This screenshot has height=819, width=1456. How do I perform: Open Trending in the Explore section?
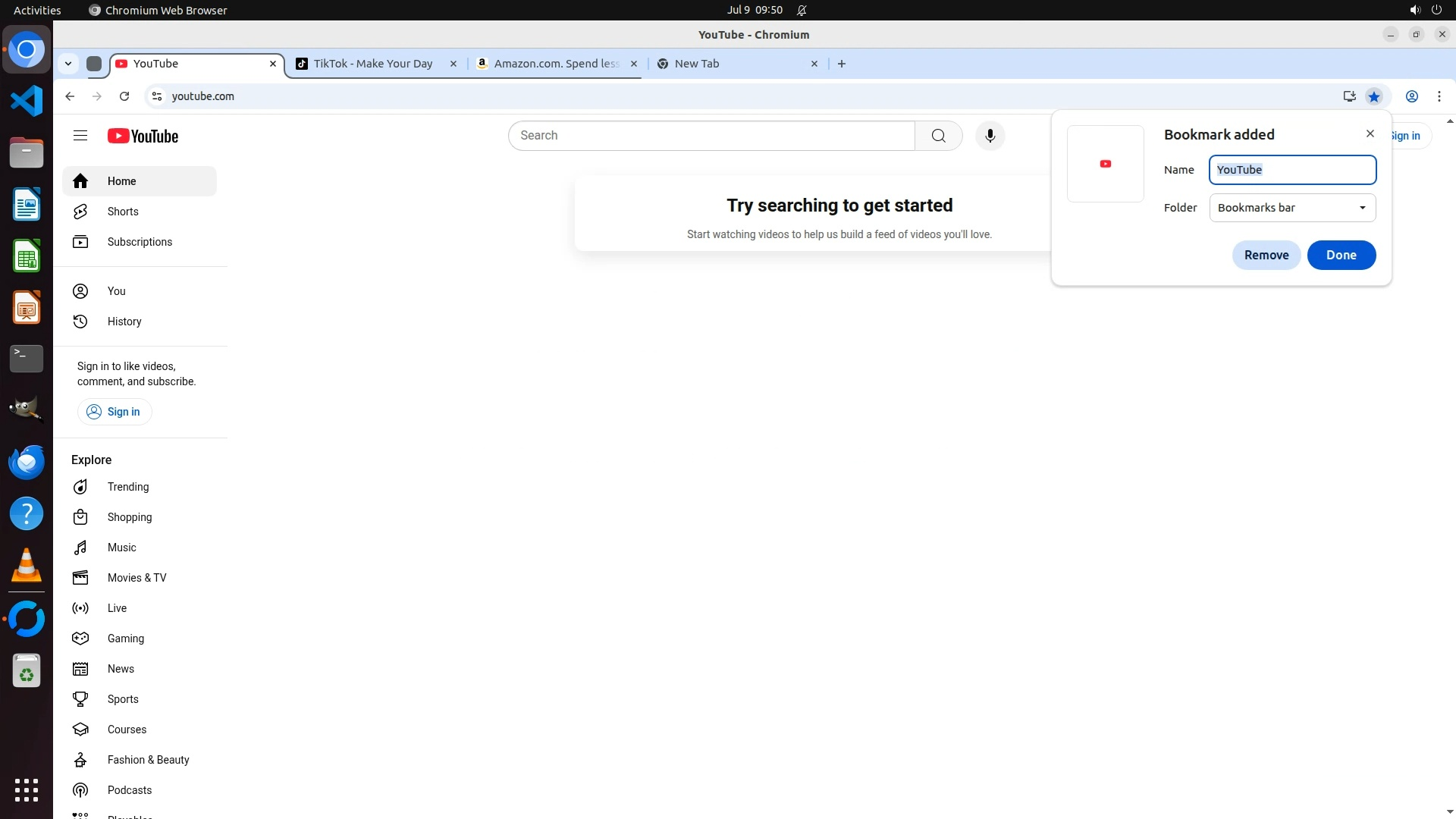(127, 487)
